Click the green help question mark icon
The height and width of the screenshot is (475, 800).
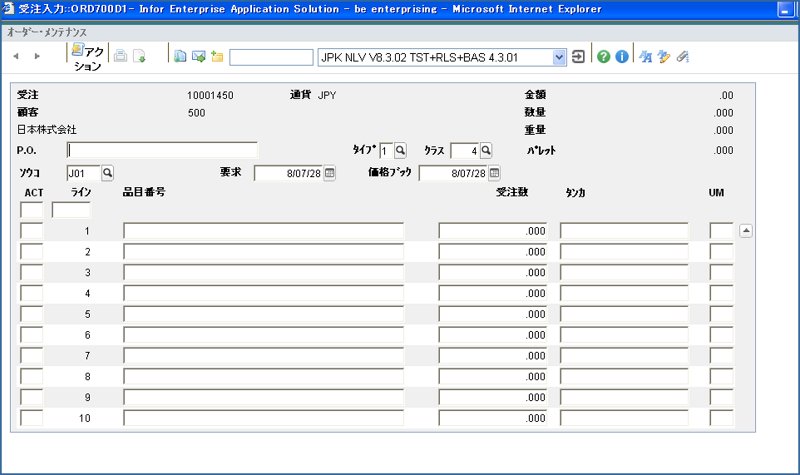pyautogui.click(x=604, y=57)
